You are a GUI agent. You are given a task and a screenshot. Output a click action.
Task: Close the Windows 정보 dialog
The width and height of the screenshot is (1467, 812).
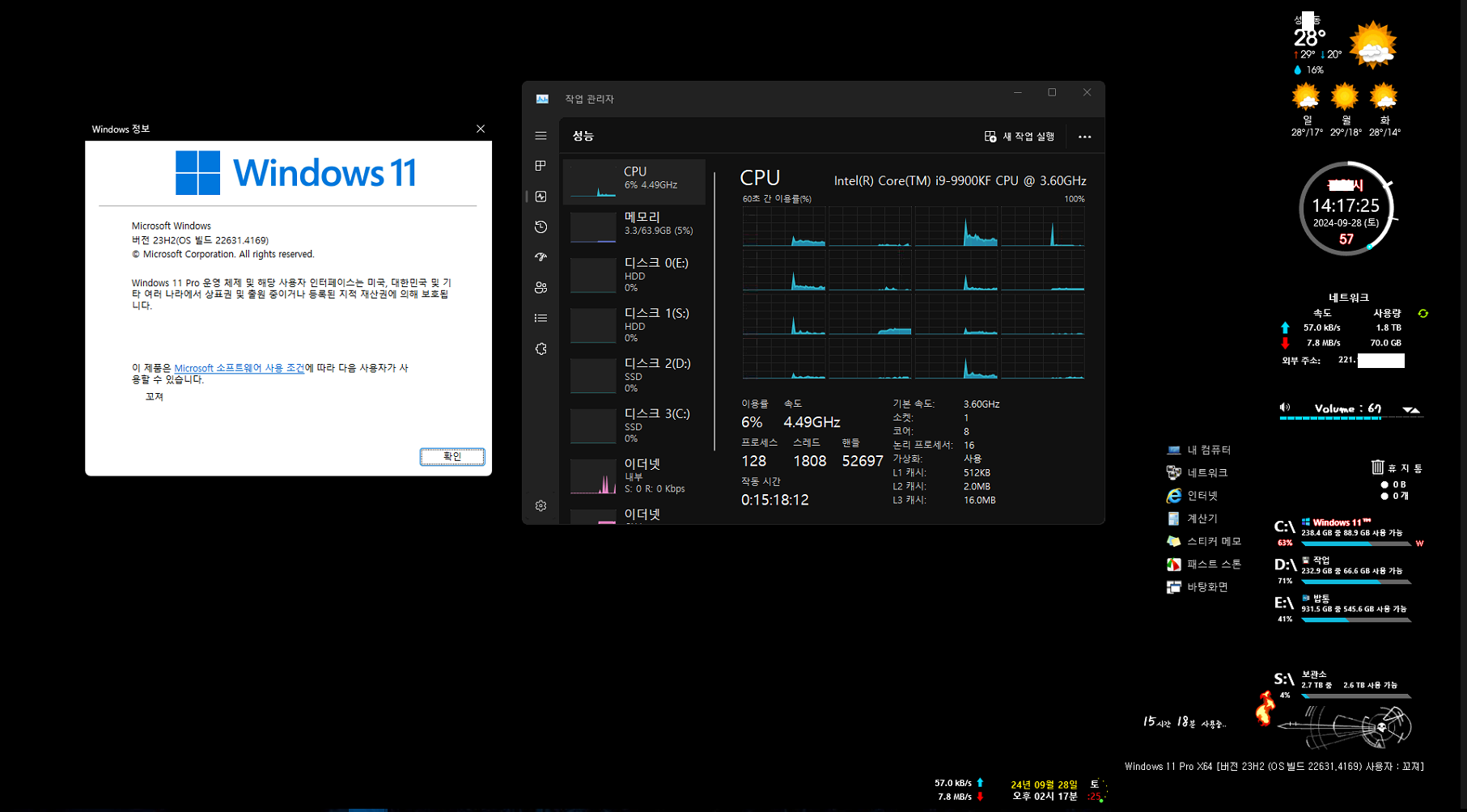click(481, 129)
